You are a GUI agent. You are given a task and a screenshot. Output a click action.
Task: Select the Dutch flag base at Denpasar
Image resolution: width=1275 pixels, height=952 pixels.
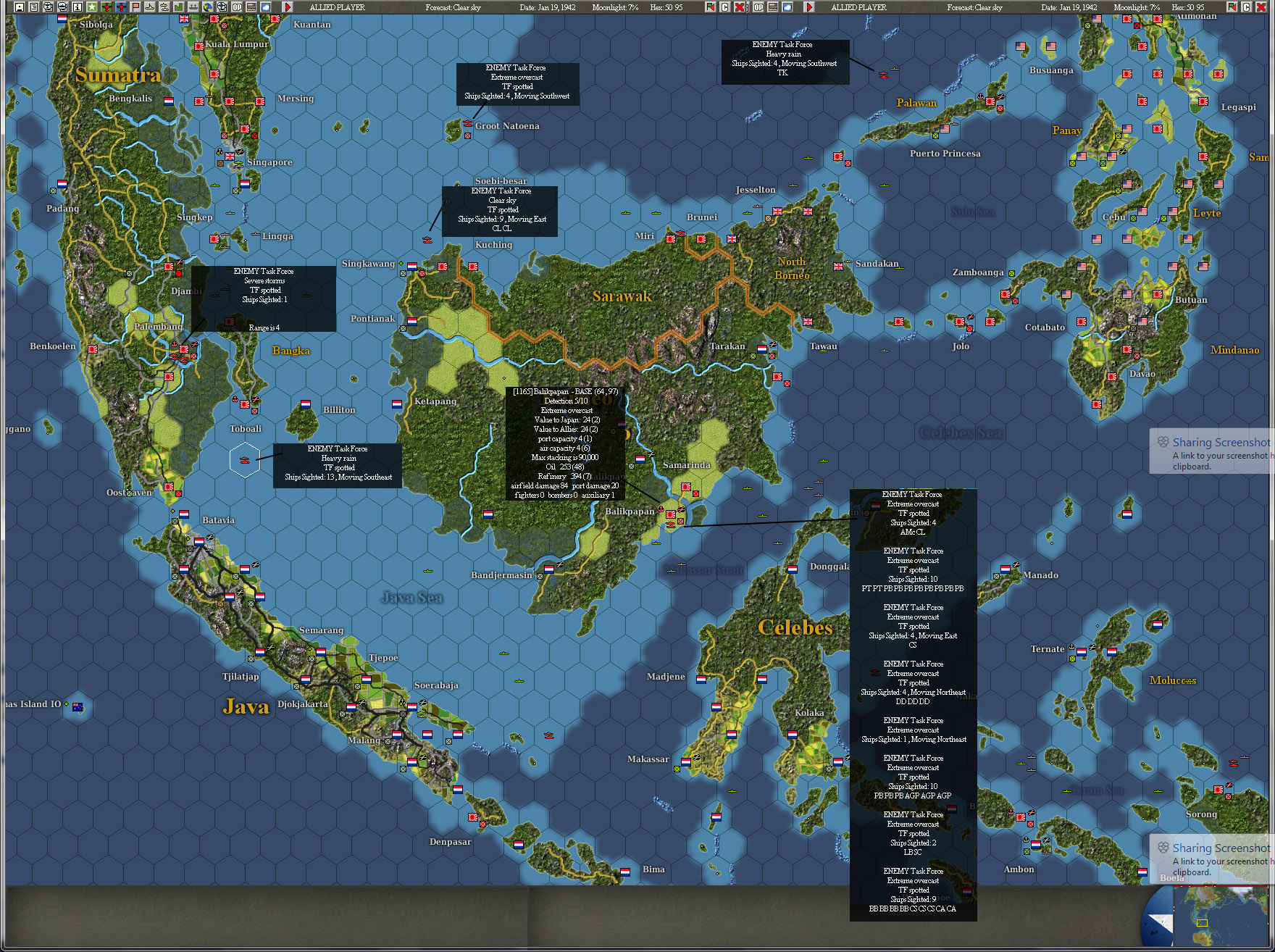pyautogui.click(x=518, y=845)
